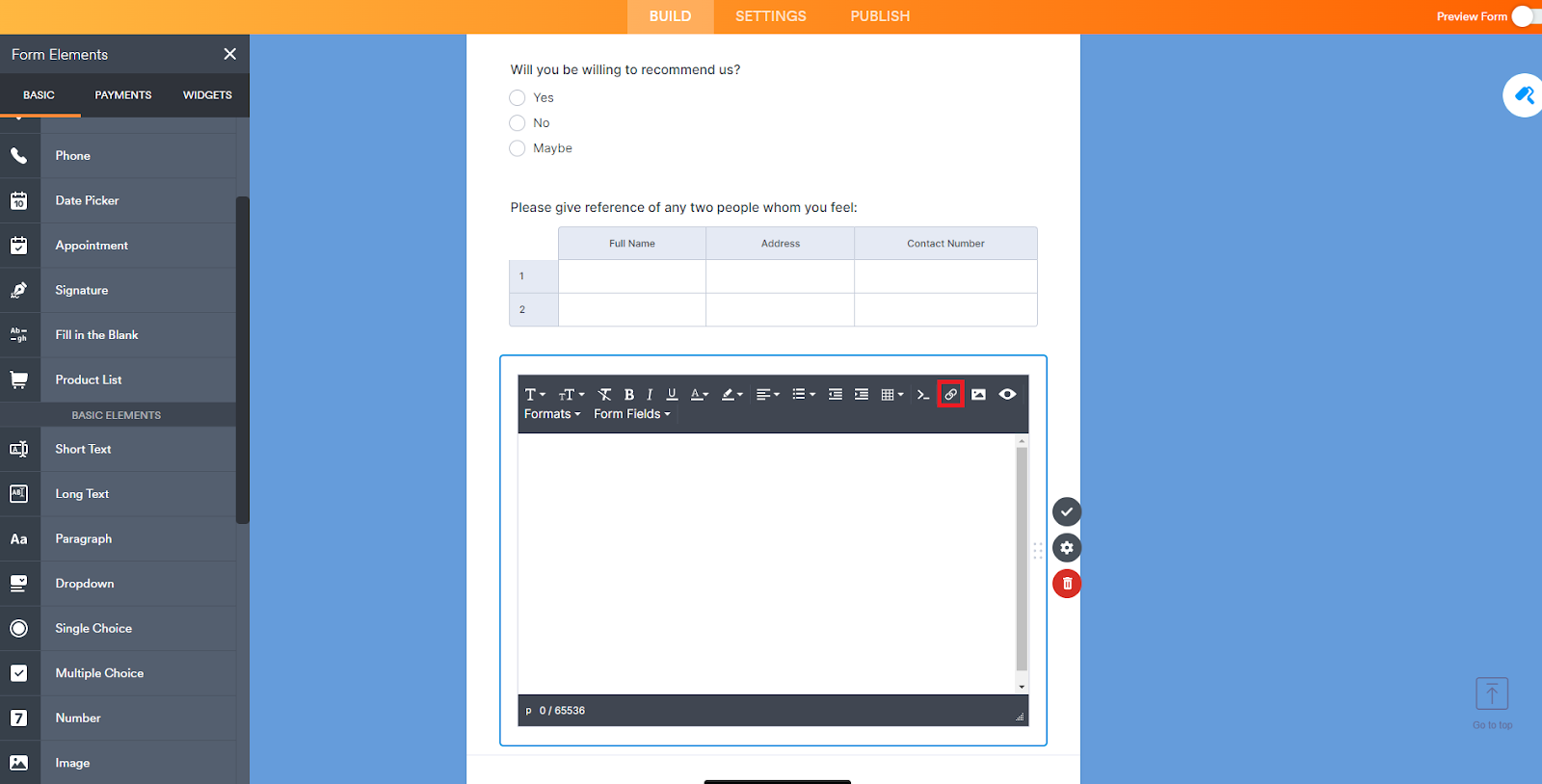The width and height of the screenshot is (1542, 784).
Task: Click the Product List cart icon
Action: (19, 379)
